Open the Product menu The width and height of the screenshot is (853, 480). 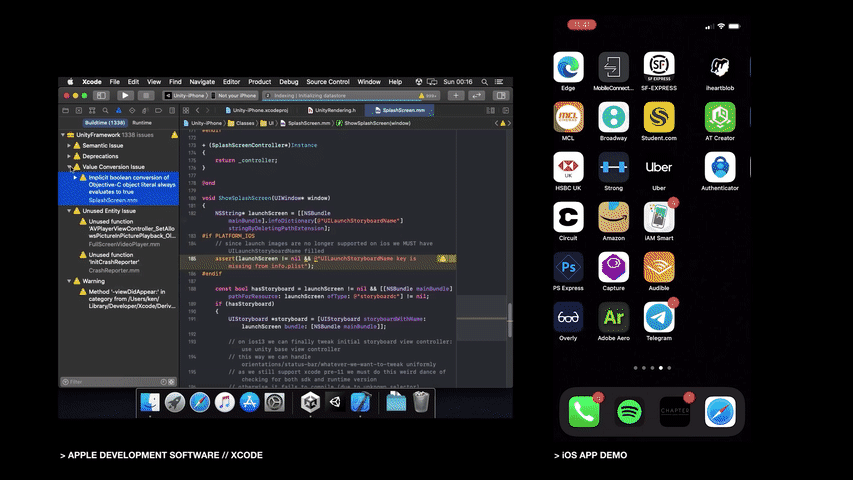tap(259, 82)
